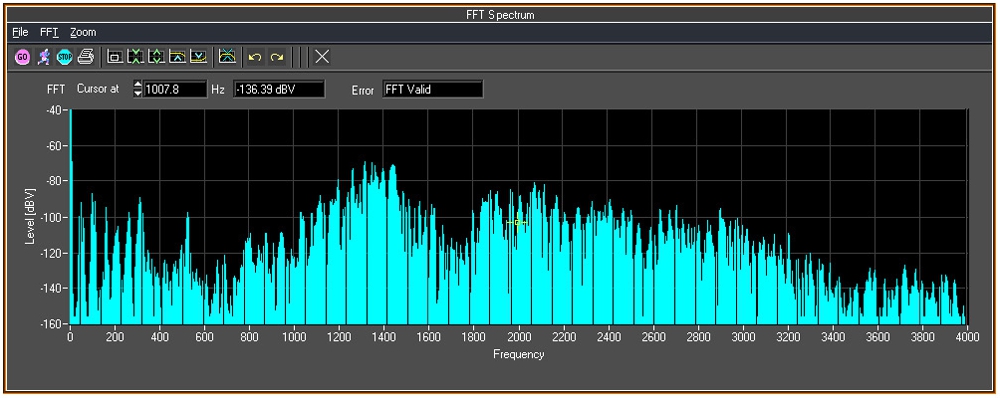This screenshot has height=398, width=1000.
Task: Select the zoom box tool icon
Action: (x=115, y=57)
